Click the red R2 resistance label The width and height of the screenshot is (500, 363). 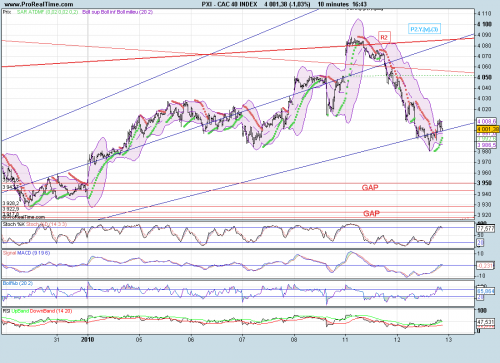click(x=384, y=37)
